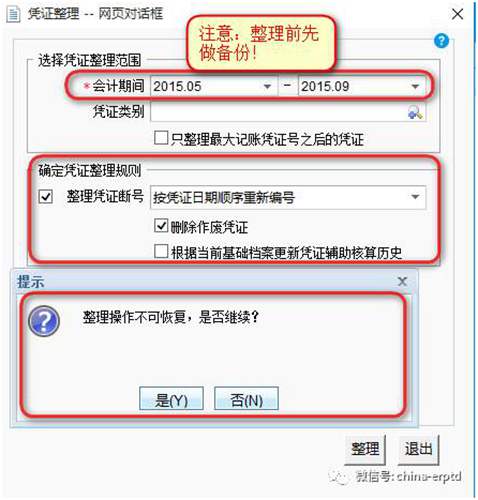This screenshot has height=500, width=478.
Task: Close the 提示 prompt dialog with X
Action: (x=402, y=281)
